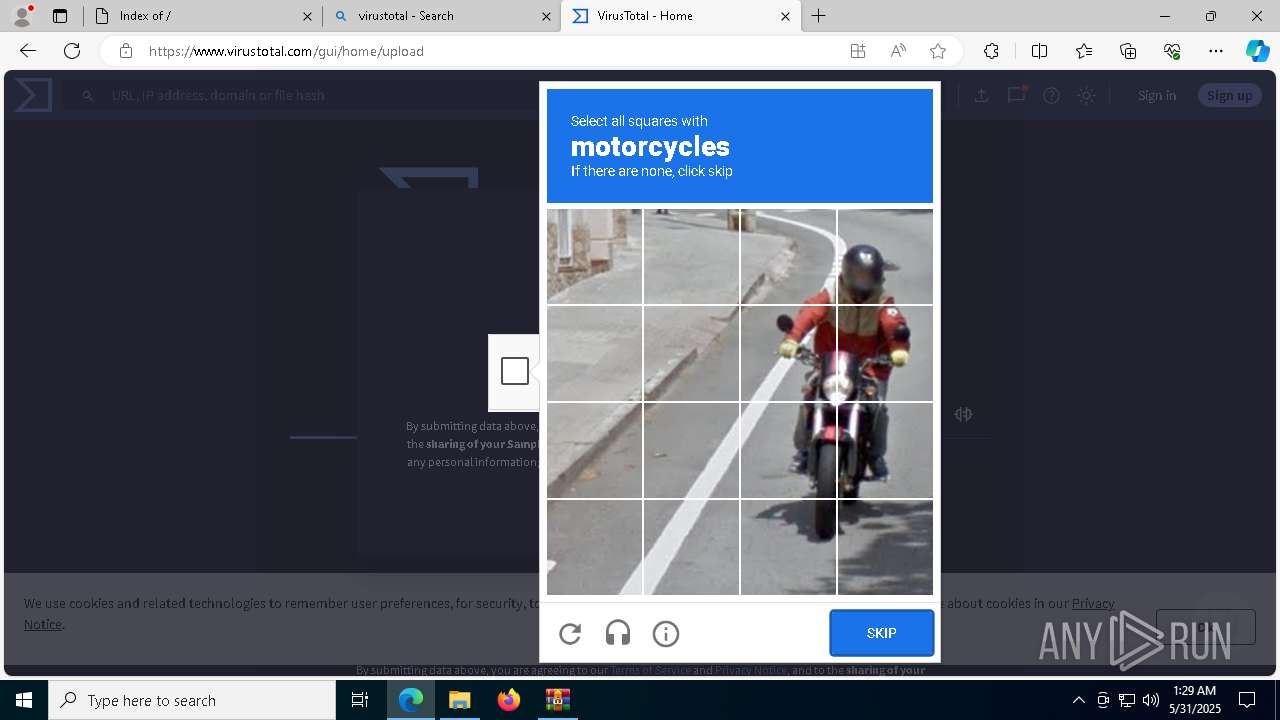Show hidden system tray icons
Screen dimensions: 1280x720
click(x=1078, y=700)
